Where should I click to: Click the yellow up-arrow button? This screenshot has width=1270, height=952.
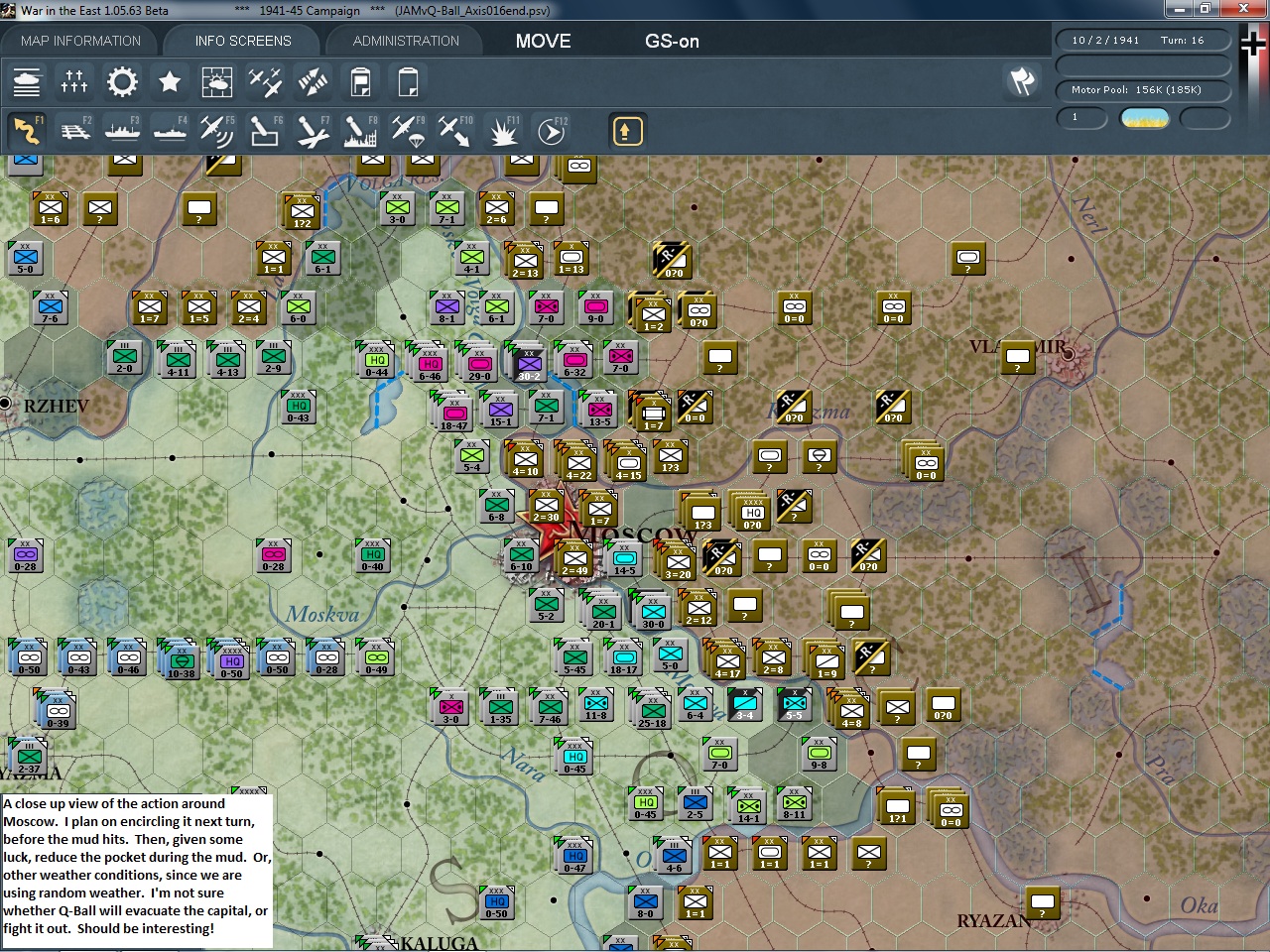(627, 131)
